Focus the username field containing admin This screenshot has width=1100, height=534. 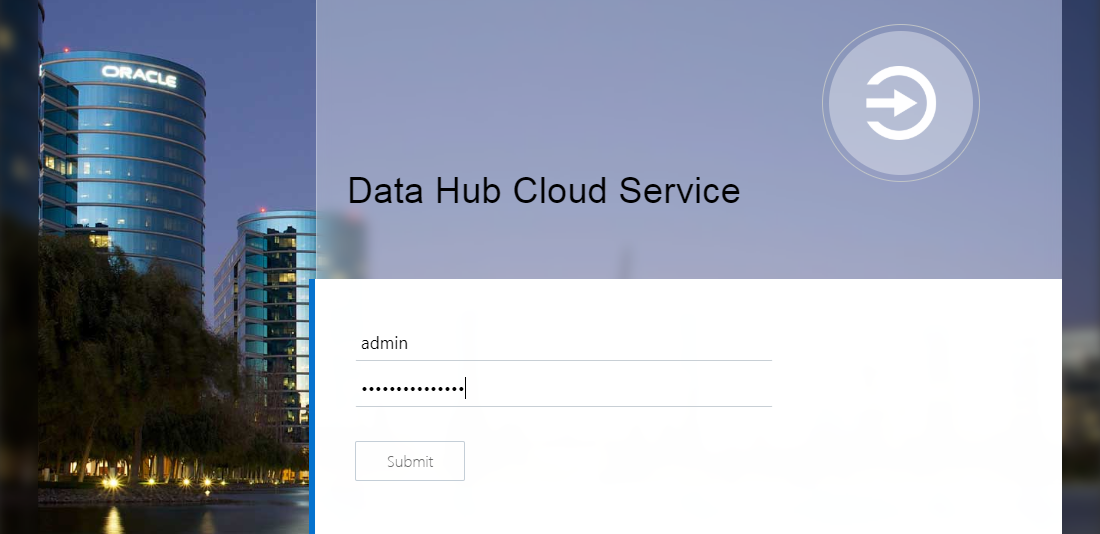[x=563, y=343]
